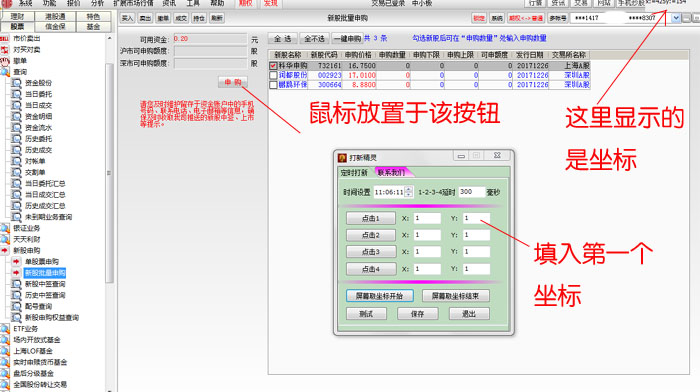700x392 pixels.
Task: Tick the 300664 stock row checkbox
Action: 273,85
